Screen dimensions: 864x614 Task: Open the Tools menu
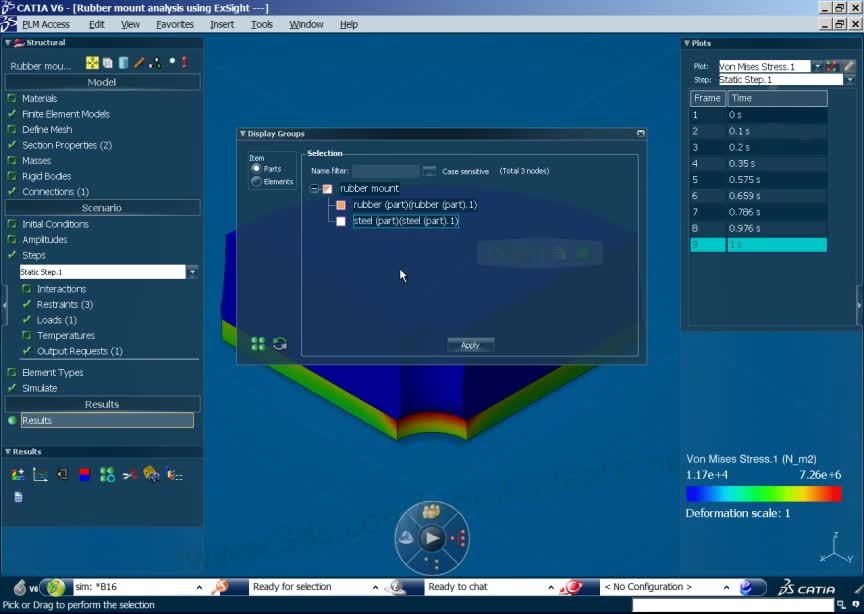coord(261,24)
